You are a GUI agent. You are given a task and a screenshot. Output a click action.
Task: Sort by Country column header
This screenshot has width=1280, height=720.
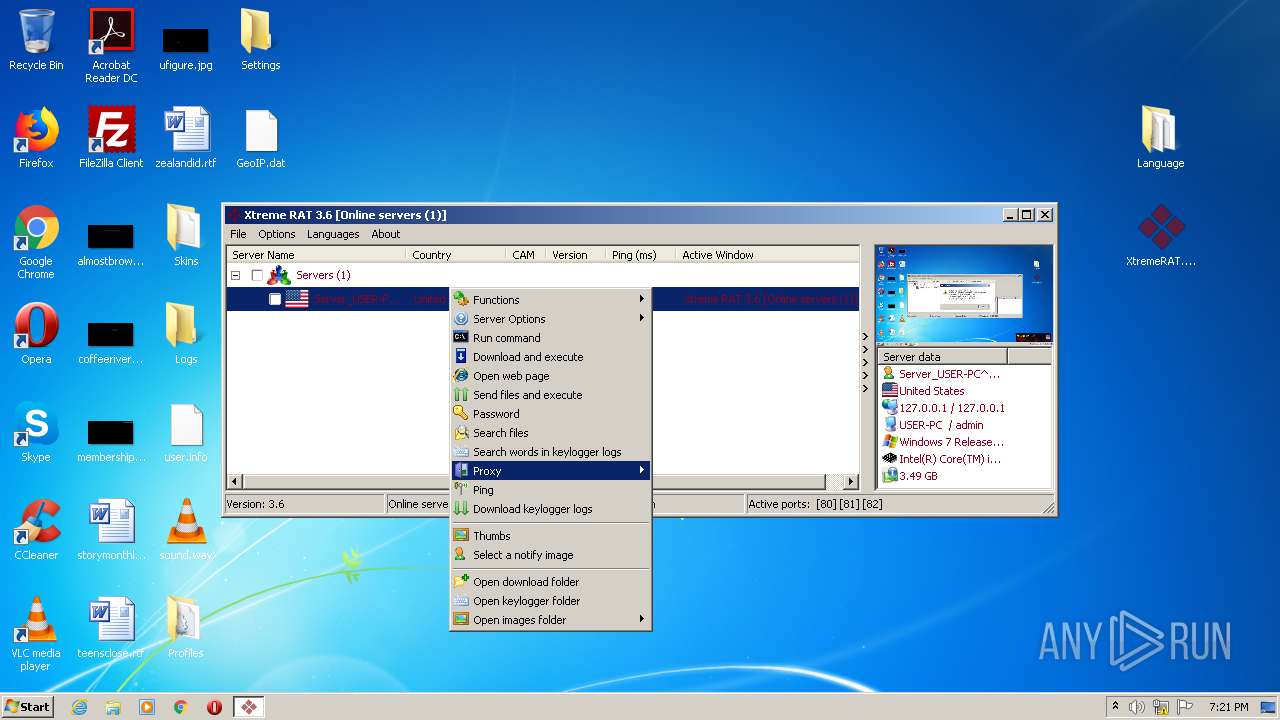pos(456,255)
